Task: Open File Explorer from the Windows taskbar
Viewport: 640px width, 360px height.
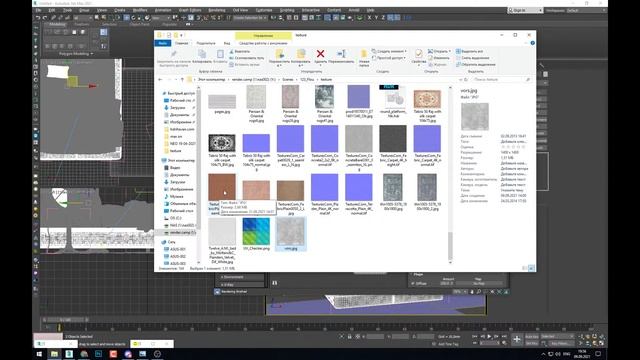Action: 54,354
